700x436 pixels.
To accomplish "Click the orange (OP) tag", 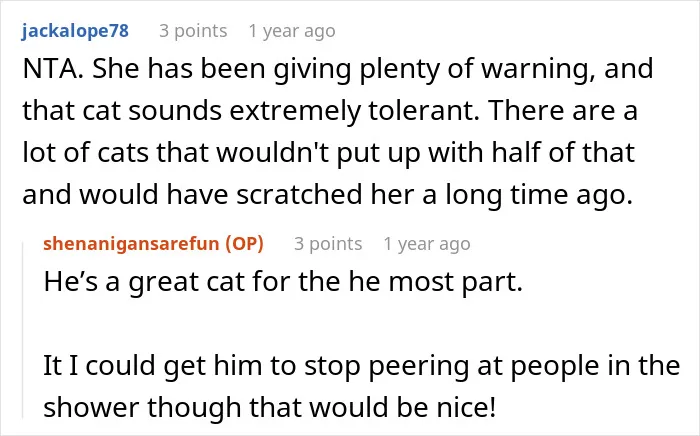I will tap(244, 244).
